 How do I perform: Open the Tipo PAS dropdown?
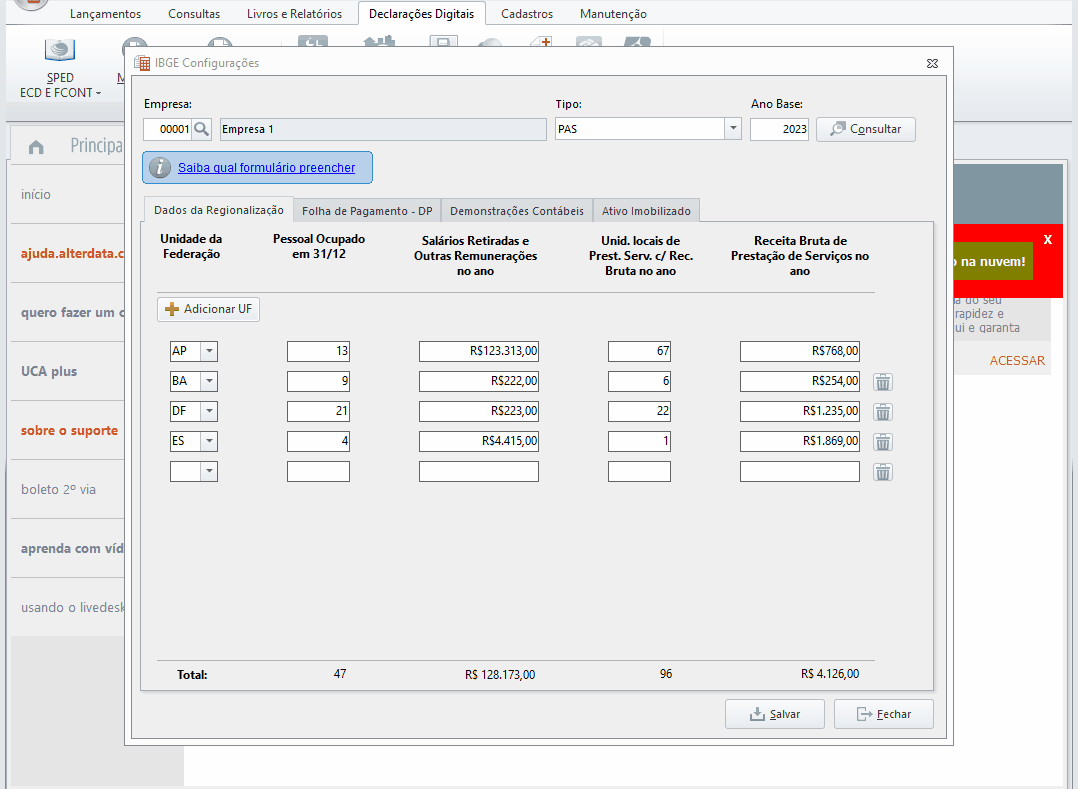point(733,129)
